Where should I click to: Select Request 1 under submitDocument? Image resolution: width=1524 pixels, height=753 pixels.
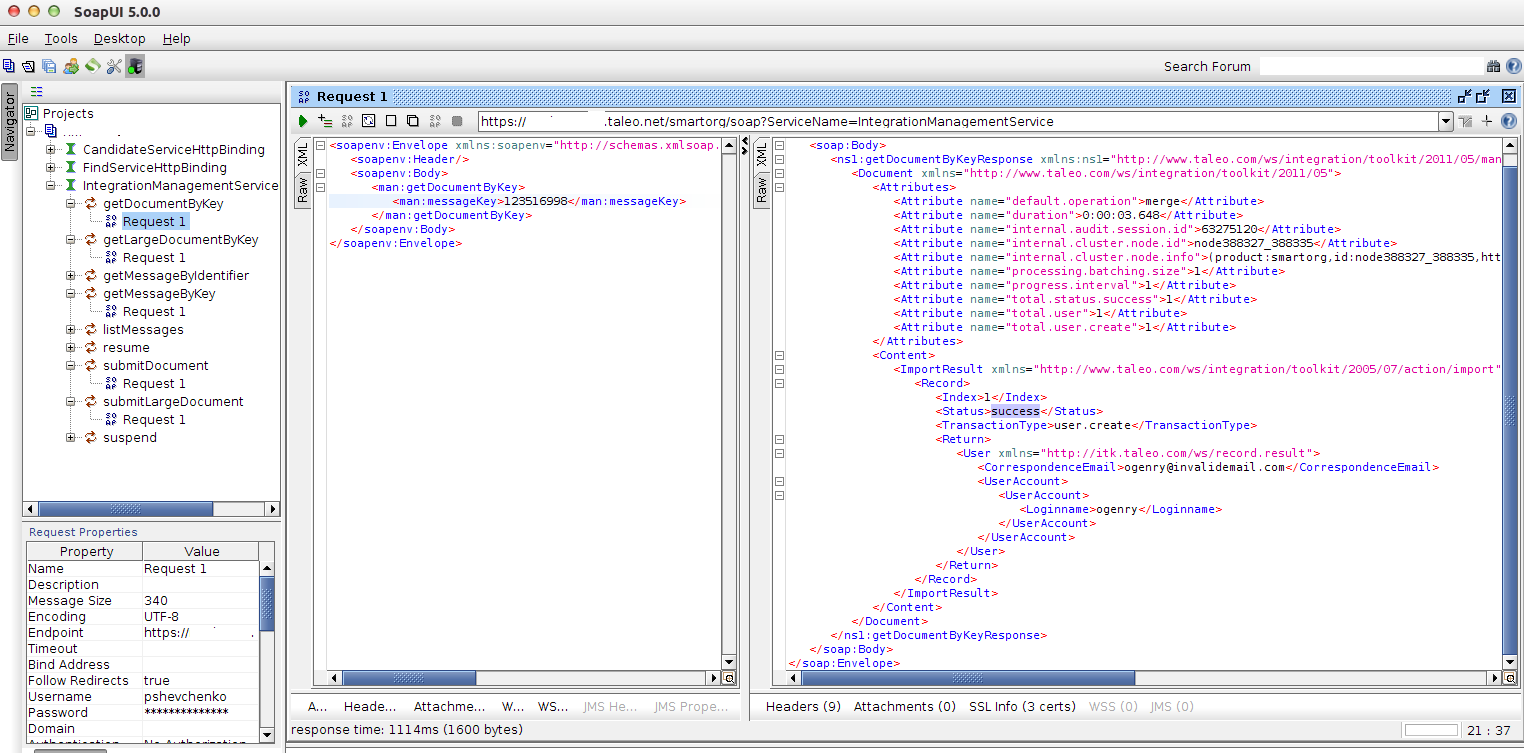pyautogui.click(x=153, y=384)
